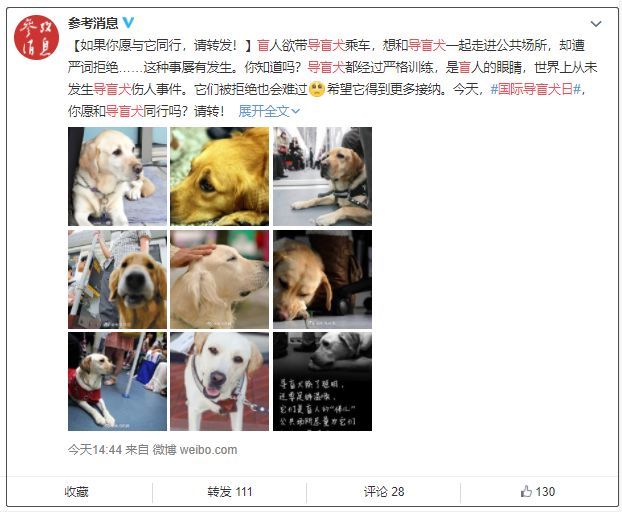Open the 评论 28 comments section
622x512 pixels.
tap(384, 492)
